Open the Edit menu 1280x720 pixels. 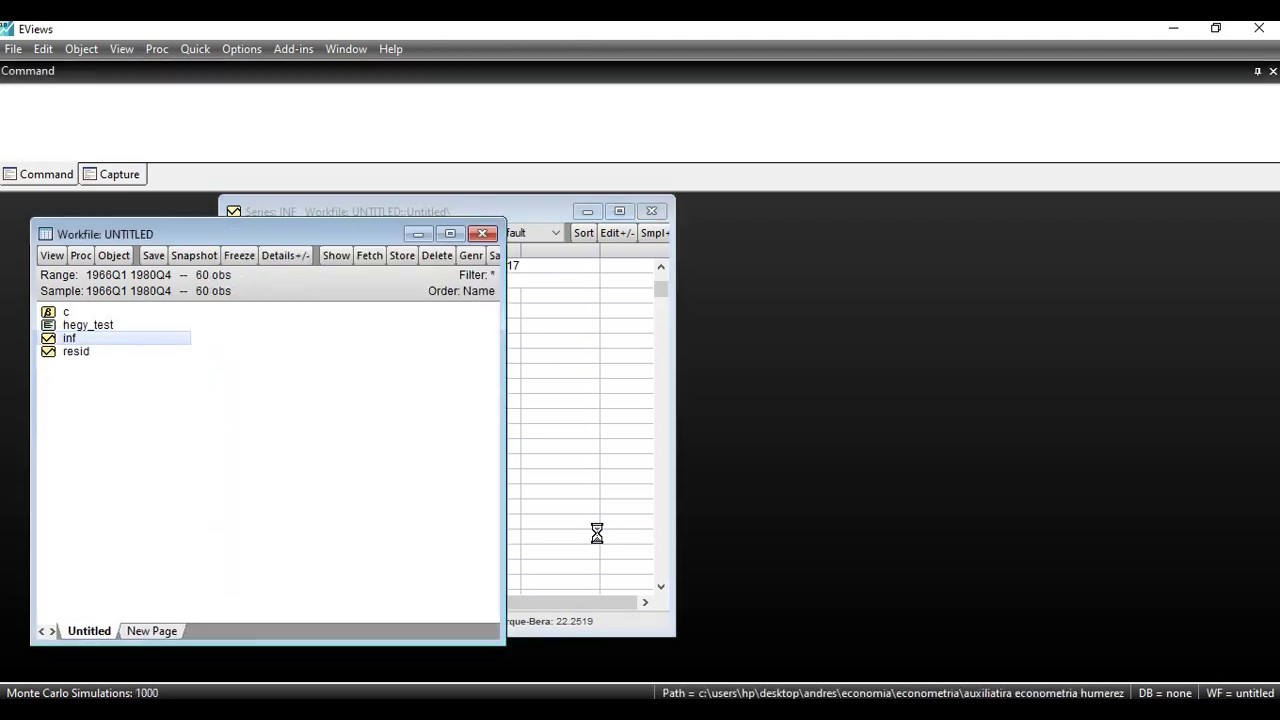pyautogui.click(x=43, y=49)
